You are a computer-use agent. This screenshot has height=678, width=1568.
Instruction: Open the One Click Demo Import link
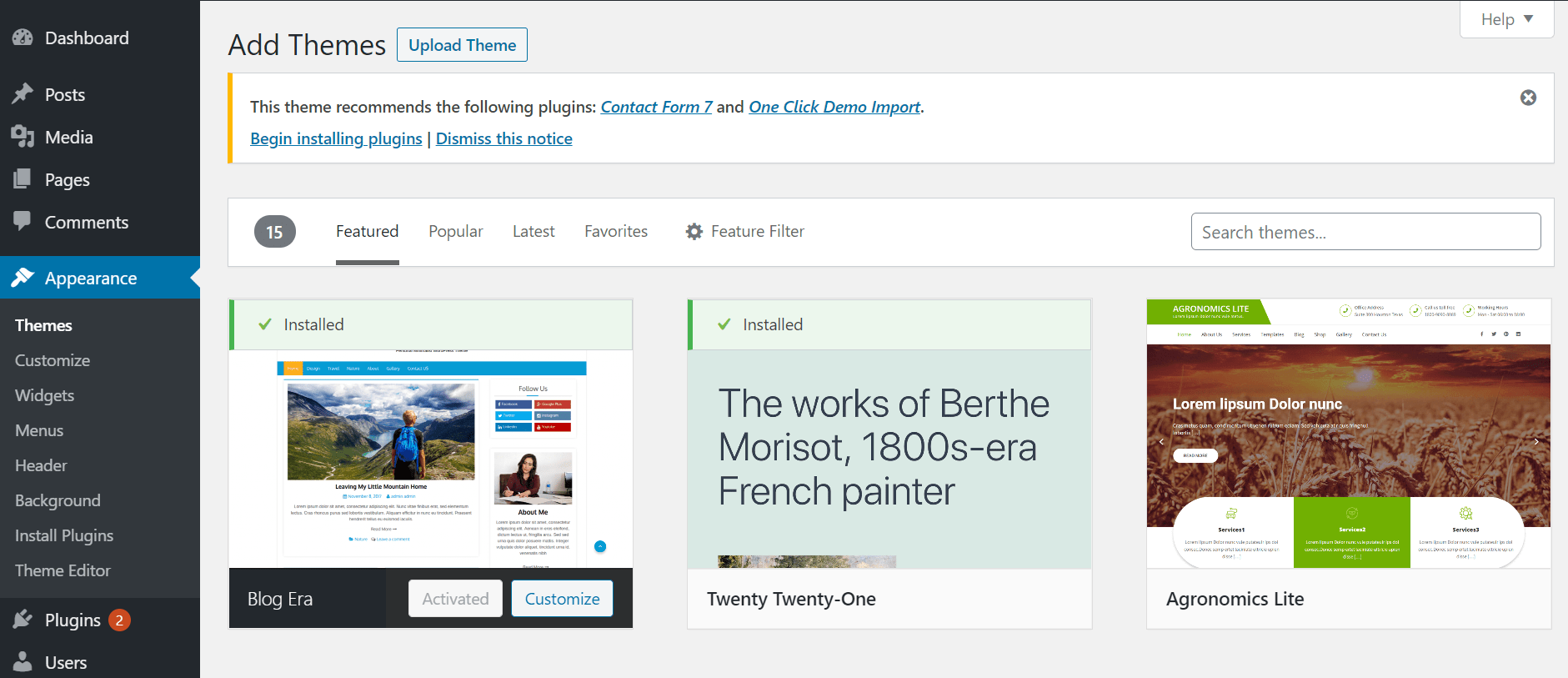pos(834,107)
